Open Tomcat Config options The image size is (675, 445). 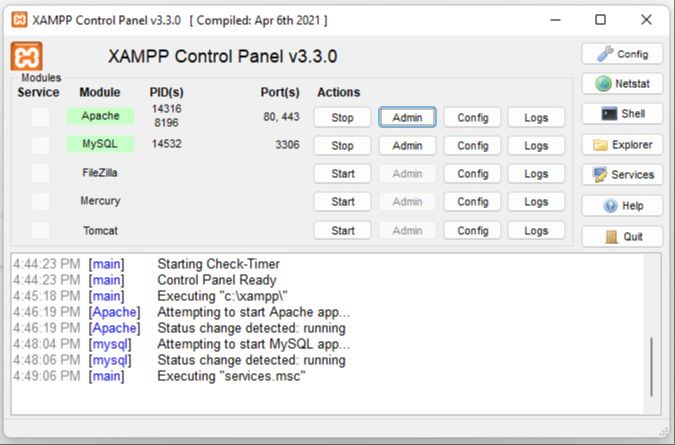pos(472,230)
